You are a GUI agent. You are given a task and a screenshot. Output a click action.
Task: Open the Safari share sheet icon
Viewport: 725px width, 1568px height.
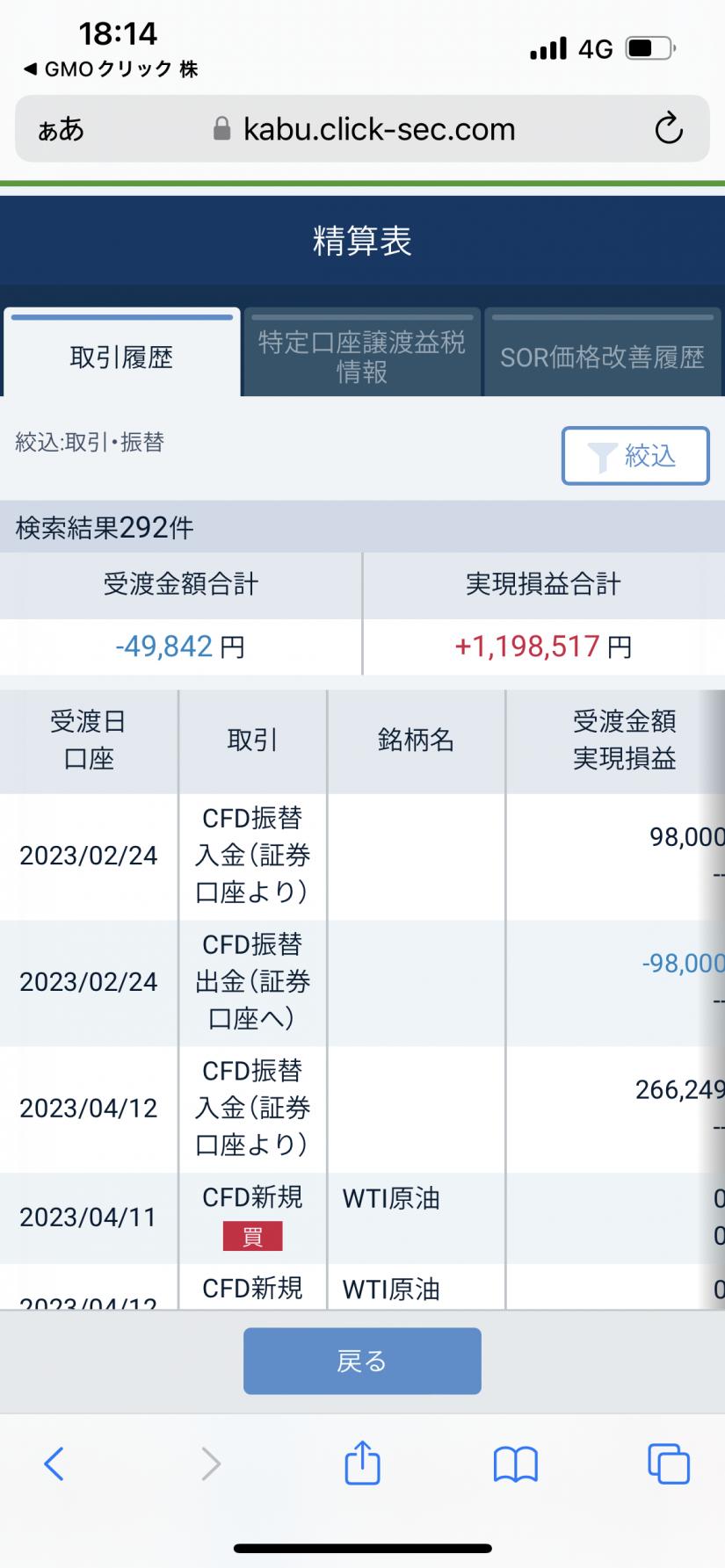362,1464
